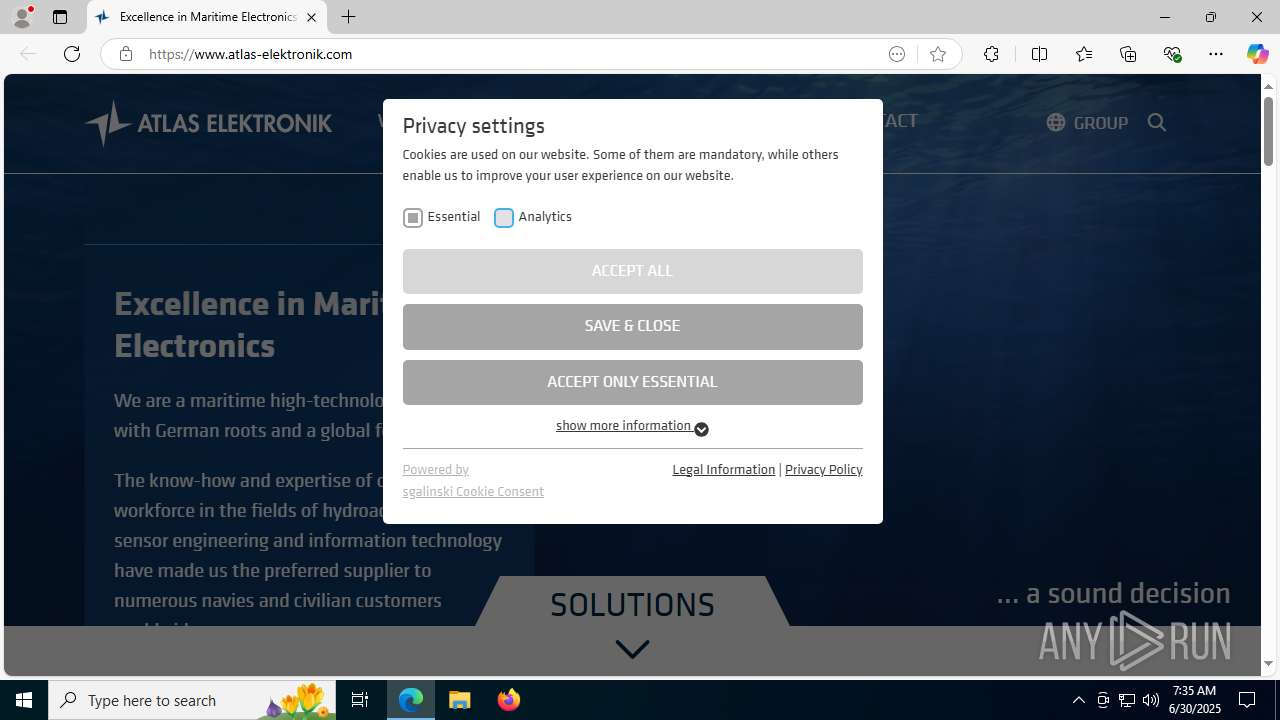The width and height of the screenshot is (1280, 720).
Task: Click the Atlas Elektronik logo
Action: [x=208, y=123]
